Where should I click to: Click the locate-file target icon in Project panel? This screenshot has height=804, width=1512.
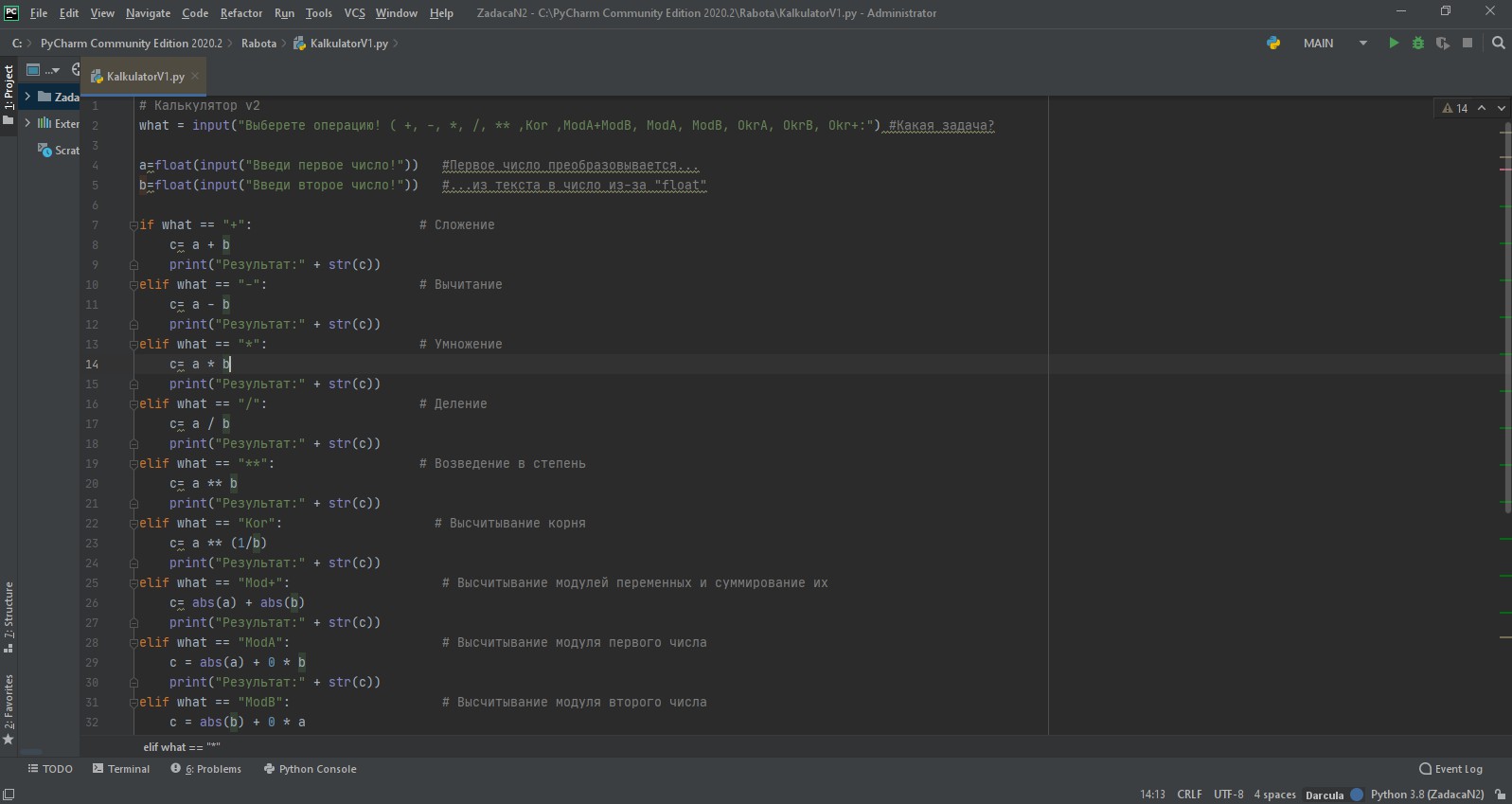pos(76,69)
